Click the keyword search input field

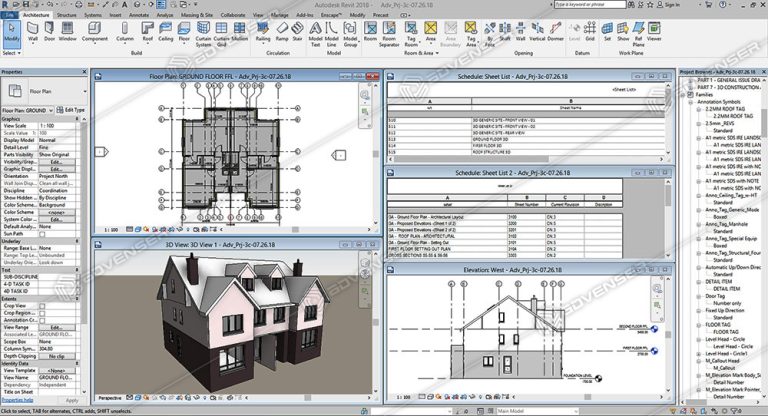pos(589,4)
